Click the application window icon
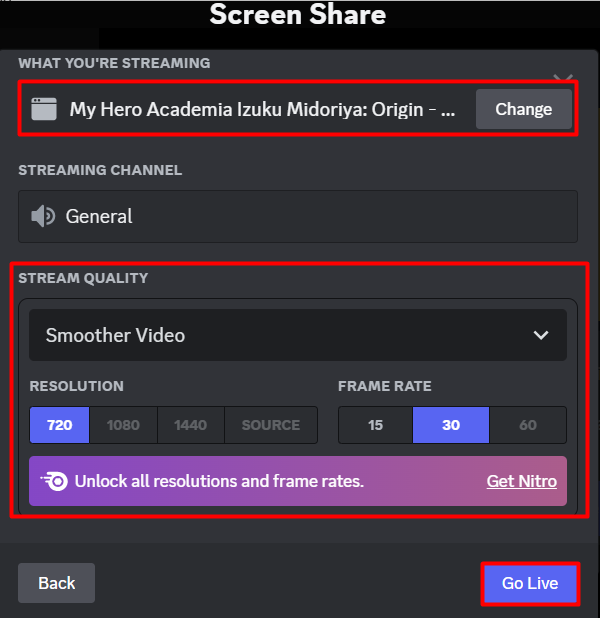Image resolution: width=600 pixels, height=618 pixels. point(44,109)
